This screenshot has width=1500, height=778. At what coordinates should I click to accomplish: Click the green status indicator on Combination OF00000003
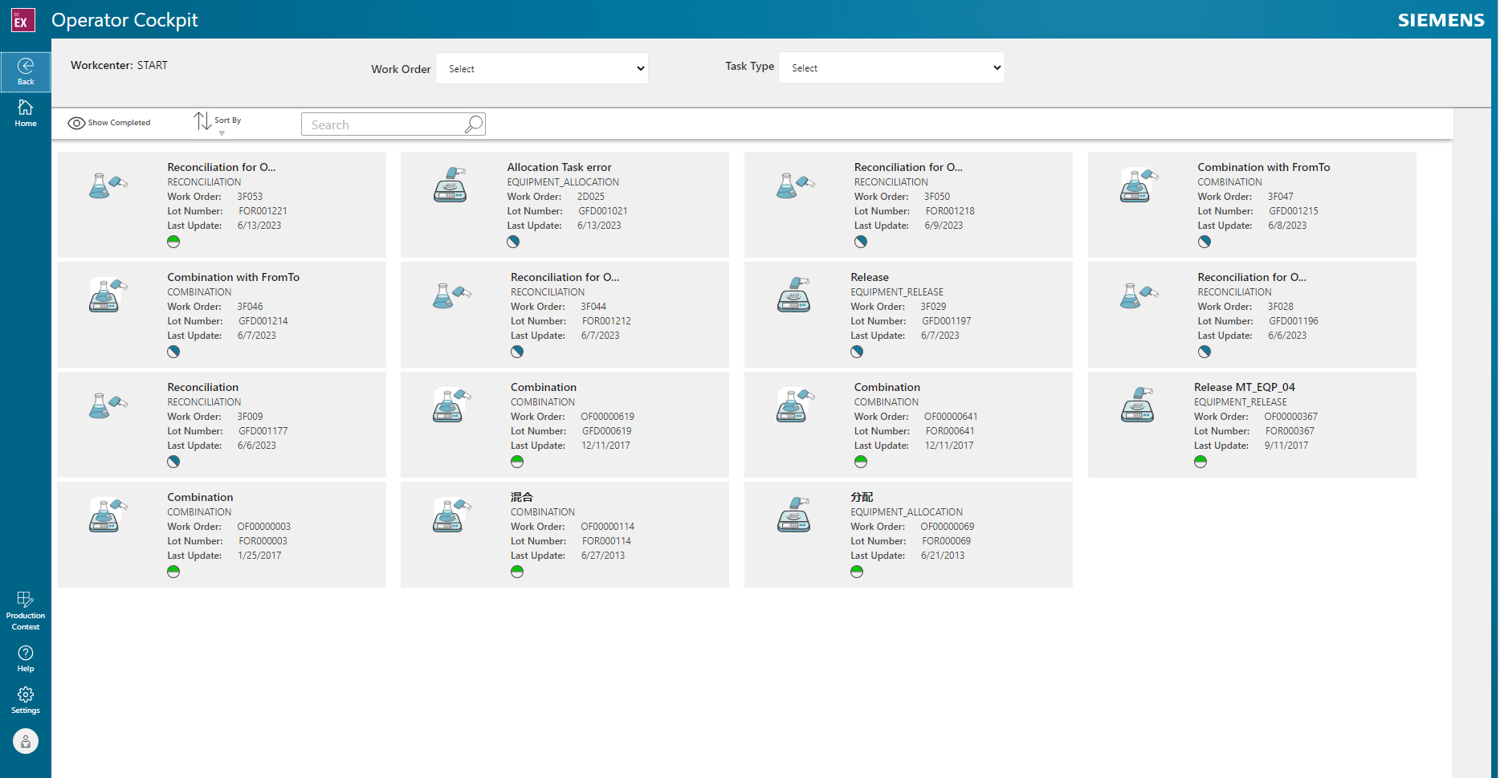coord(173,571)
